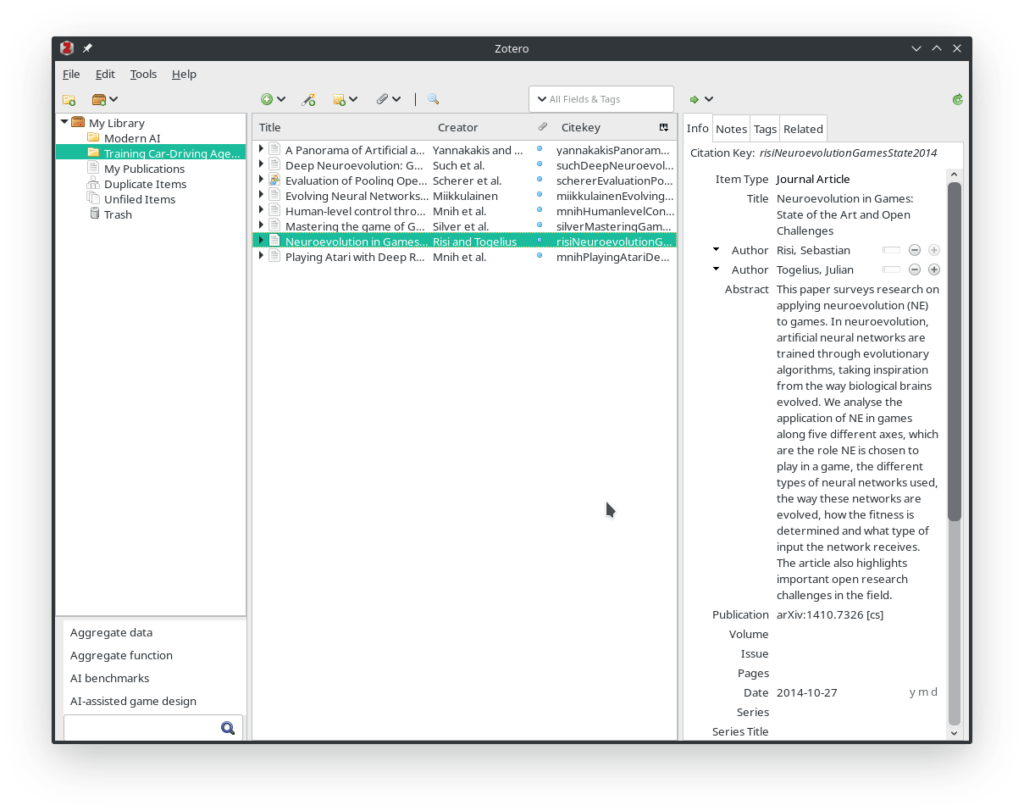
Task: Select My Publications in library
Action: pos(144,168)
